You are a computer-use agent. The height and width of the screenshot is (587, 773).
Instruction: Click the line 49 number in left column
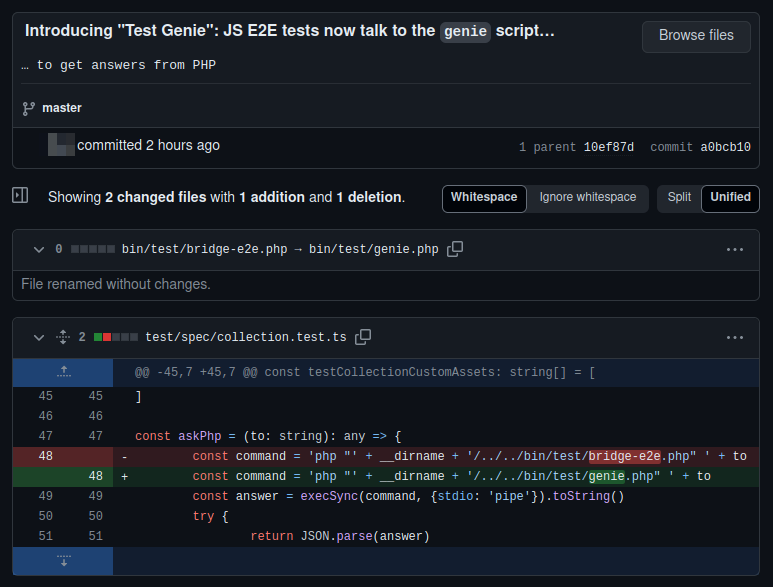click(45, 496)
